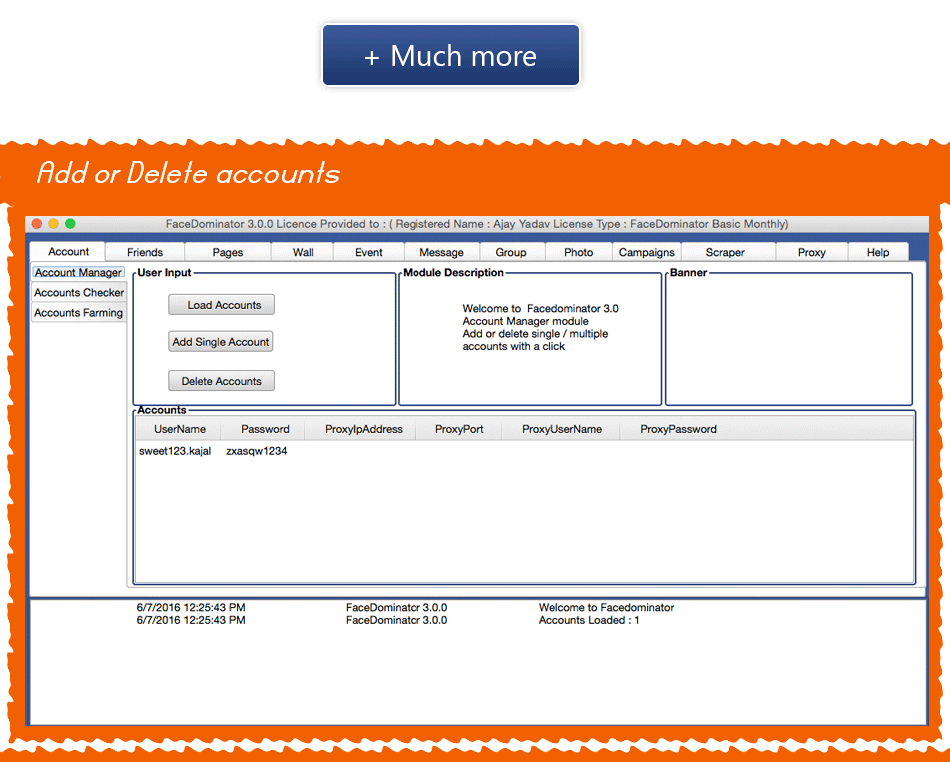Image resolution: width=950 pixels, height=762 pixels.
Task: Click the Load Accounts button
Action: pos(222,305)
